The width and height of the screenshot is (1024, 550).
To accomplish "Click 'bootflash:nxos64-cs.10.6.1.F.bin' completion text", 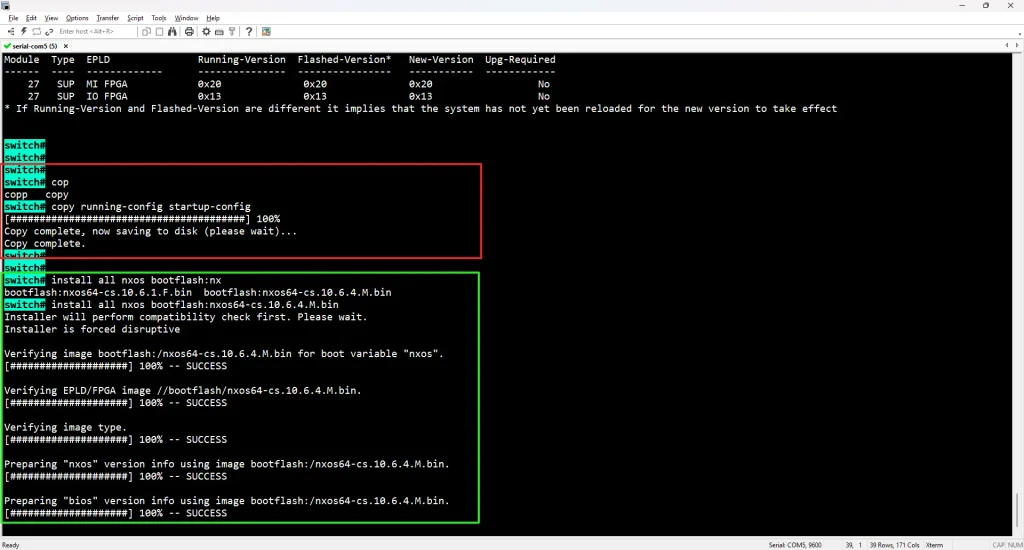I will (x=98, y=293).
